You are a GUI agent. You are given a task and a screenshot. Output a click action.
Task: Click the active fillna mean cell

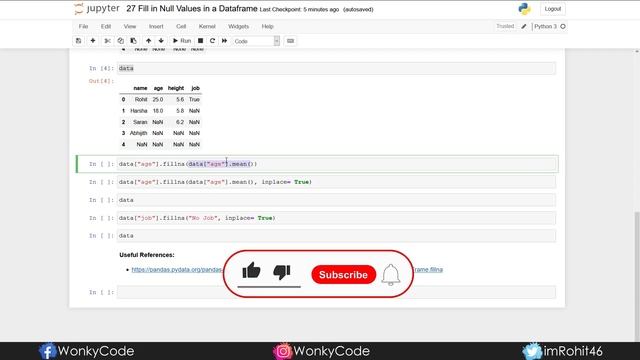[x=336, y=164]
